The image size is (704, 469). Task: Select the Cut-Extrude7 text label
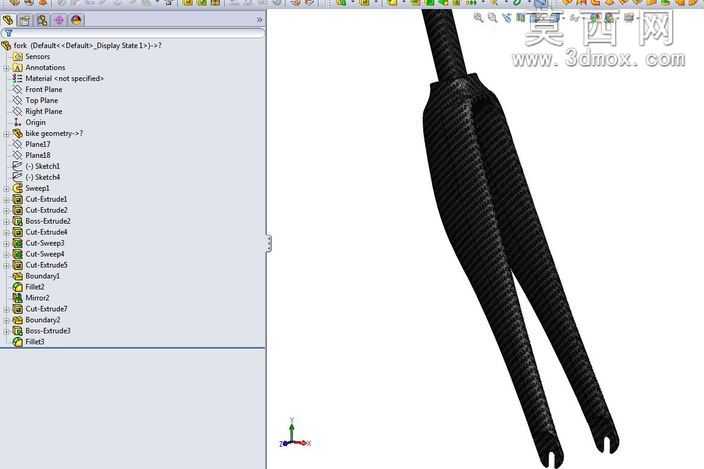click(x=46, y=309)
